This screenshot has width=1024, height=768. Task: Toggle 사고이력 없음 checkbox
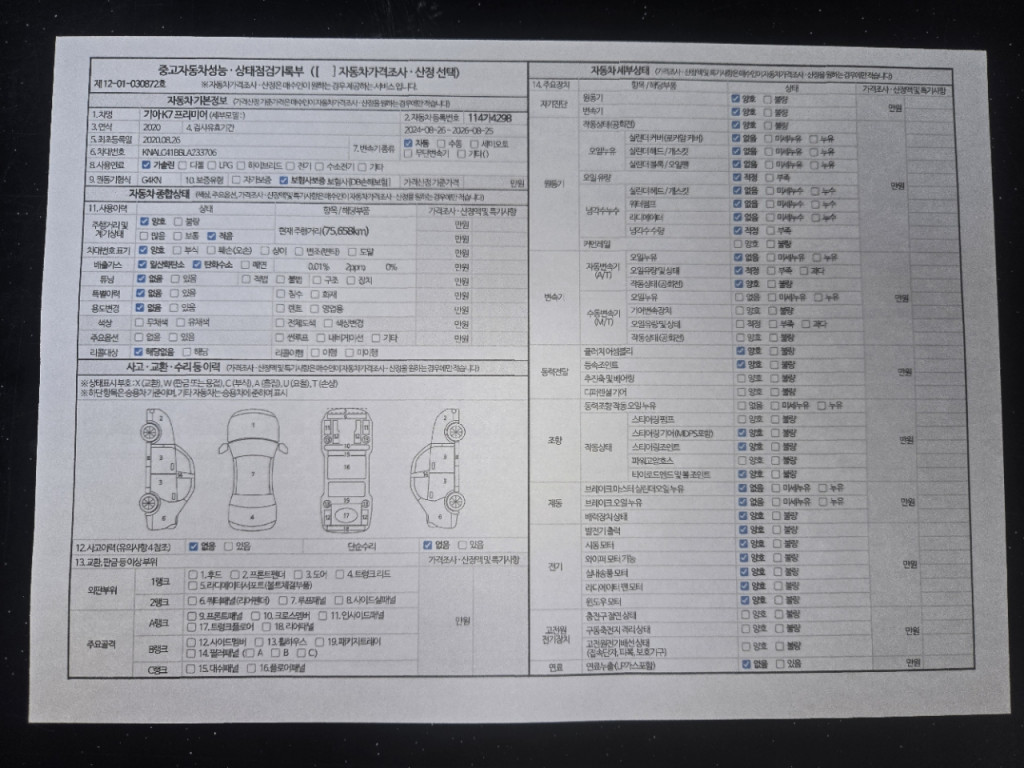[193, 546]
